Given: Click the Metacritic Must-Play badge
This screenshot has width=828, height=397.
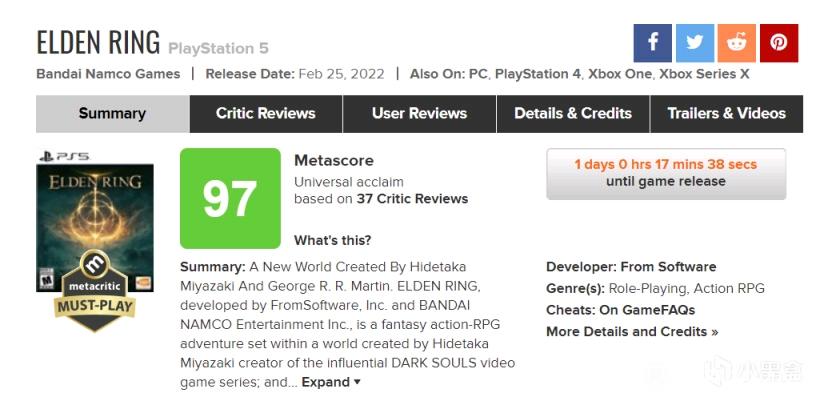Looking at the screenshot, I should click(95, 291).
